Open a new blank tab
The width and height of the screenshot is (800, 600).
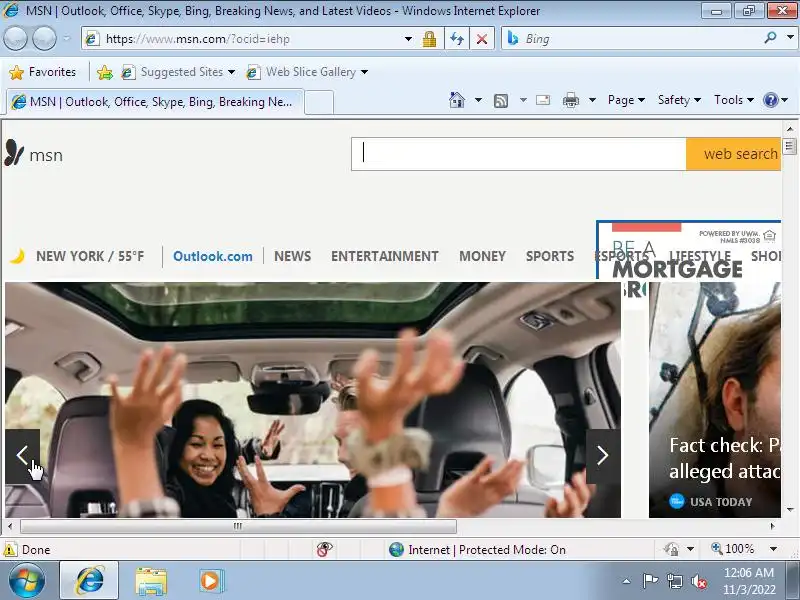[319, 102]
